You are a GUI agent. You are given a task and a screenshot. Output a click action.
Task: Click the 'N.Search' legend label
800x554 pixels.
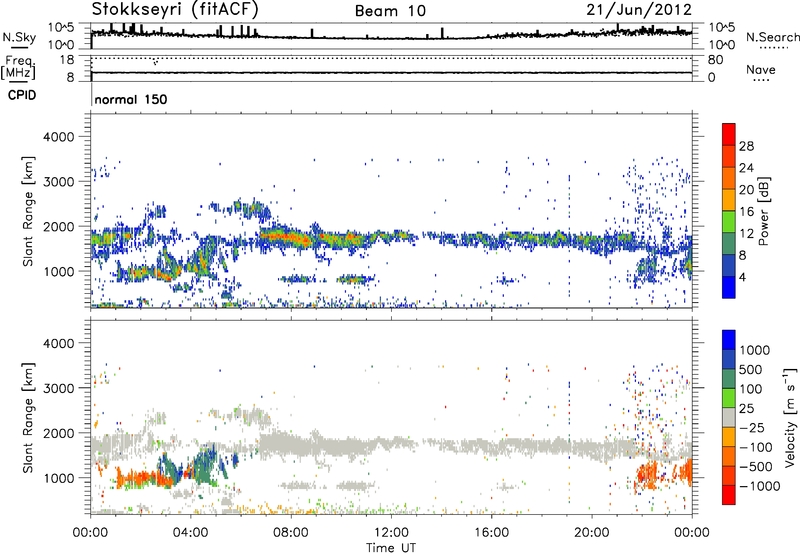(772, 37)
